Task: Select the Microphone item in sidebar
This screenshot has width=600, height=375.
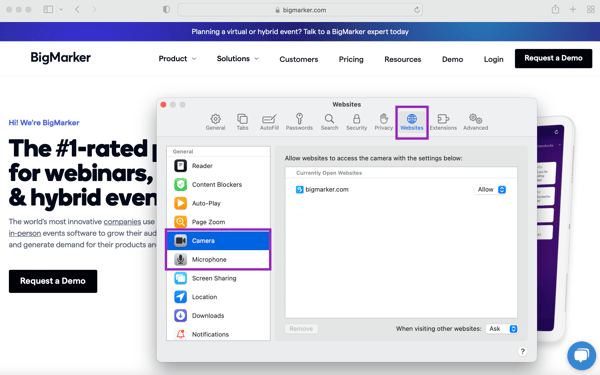Action: point(218,259)
